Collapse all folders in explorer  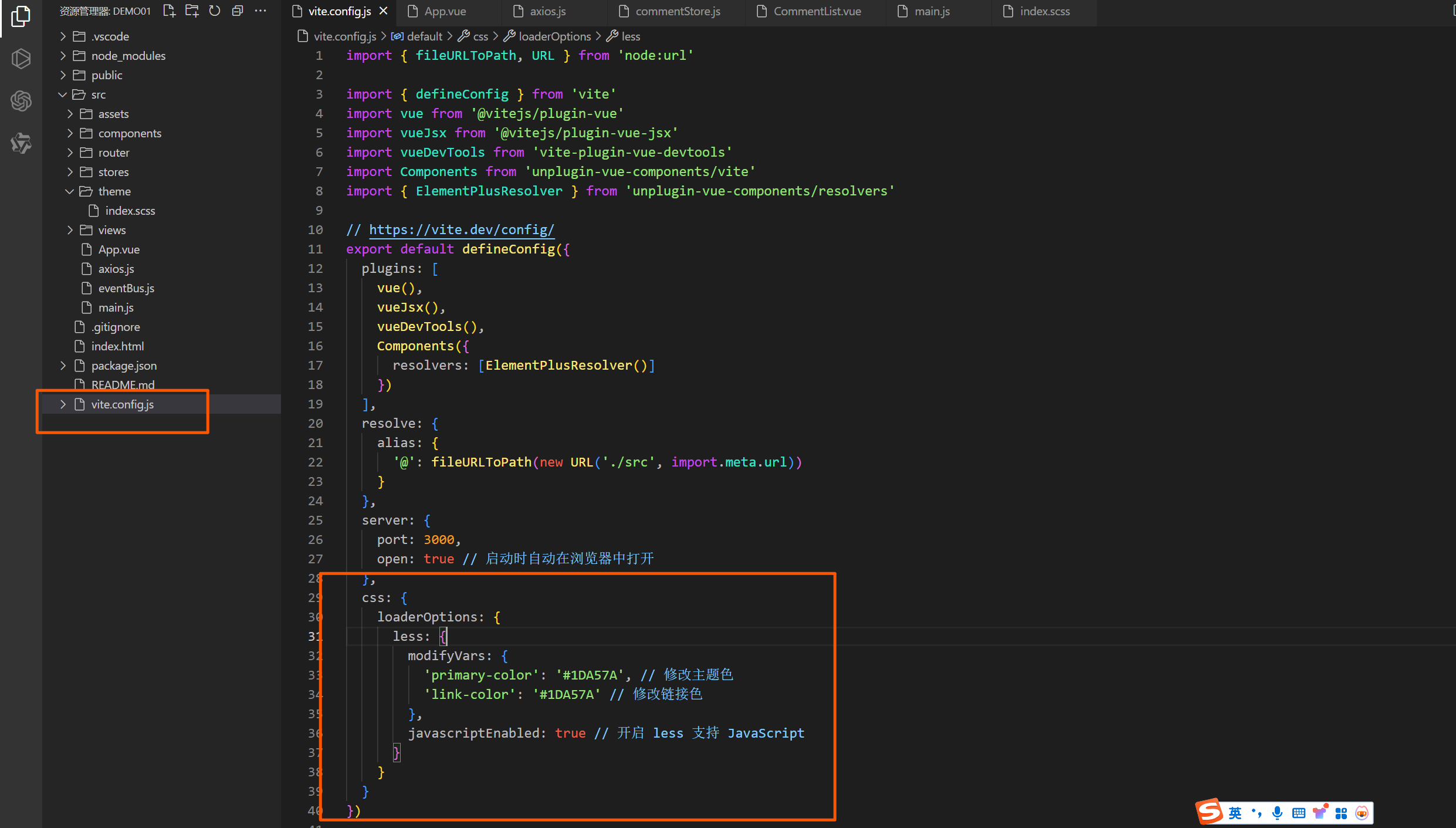[238, 11]
